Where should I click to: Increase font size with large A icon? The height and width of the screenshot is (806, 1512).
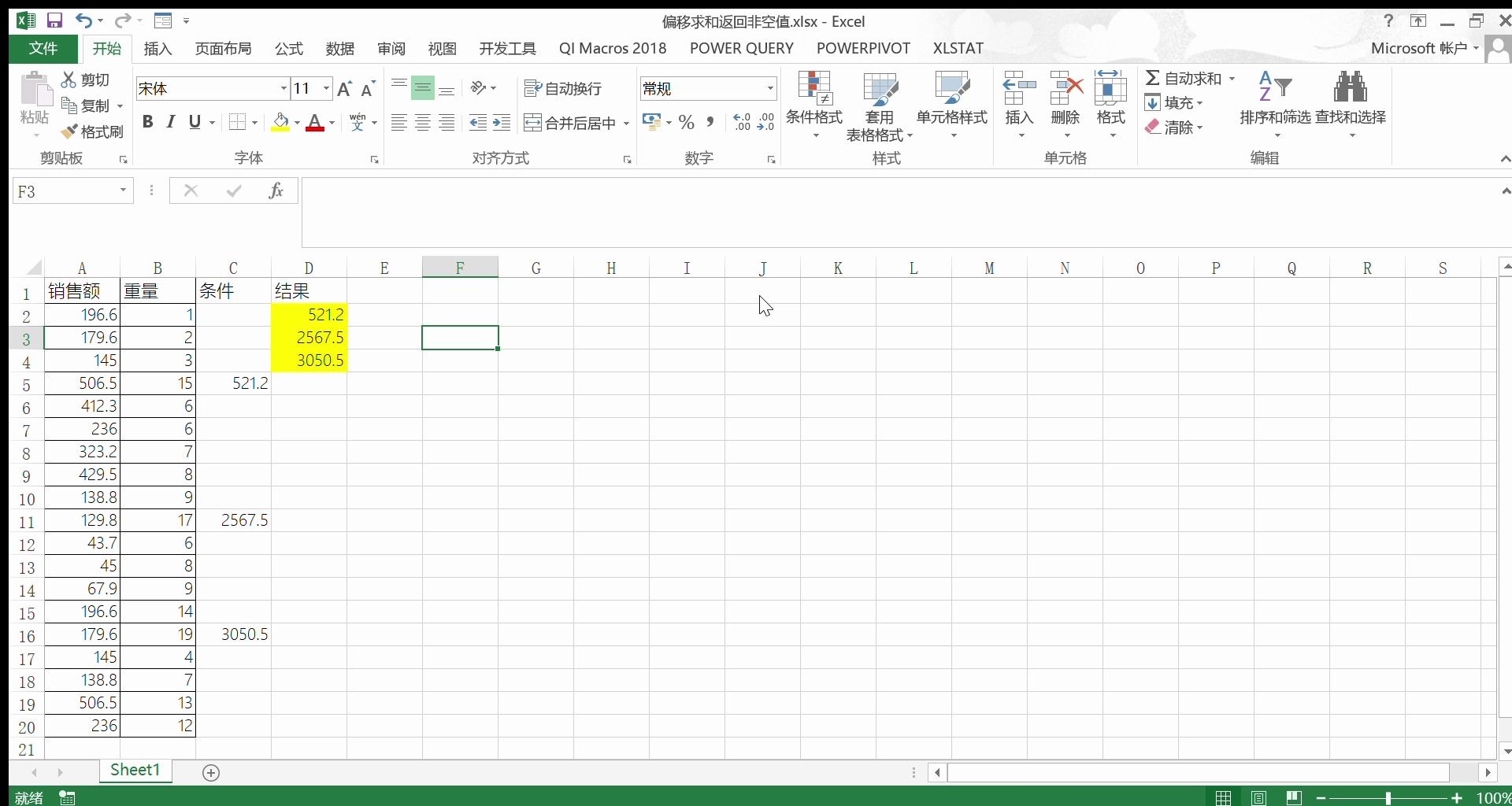[344, 89]
